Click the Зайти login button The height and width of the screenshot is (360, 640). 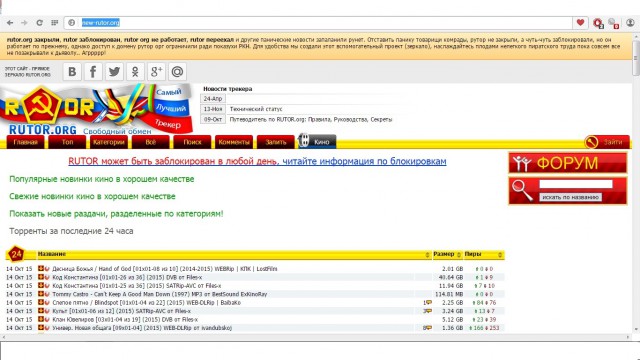pos(607,142)
